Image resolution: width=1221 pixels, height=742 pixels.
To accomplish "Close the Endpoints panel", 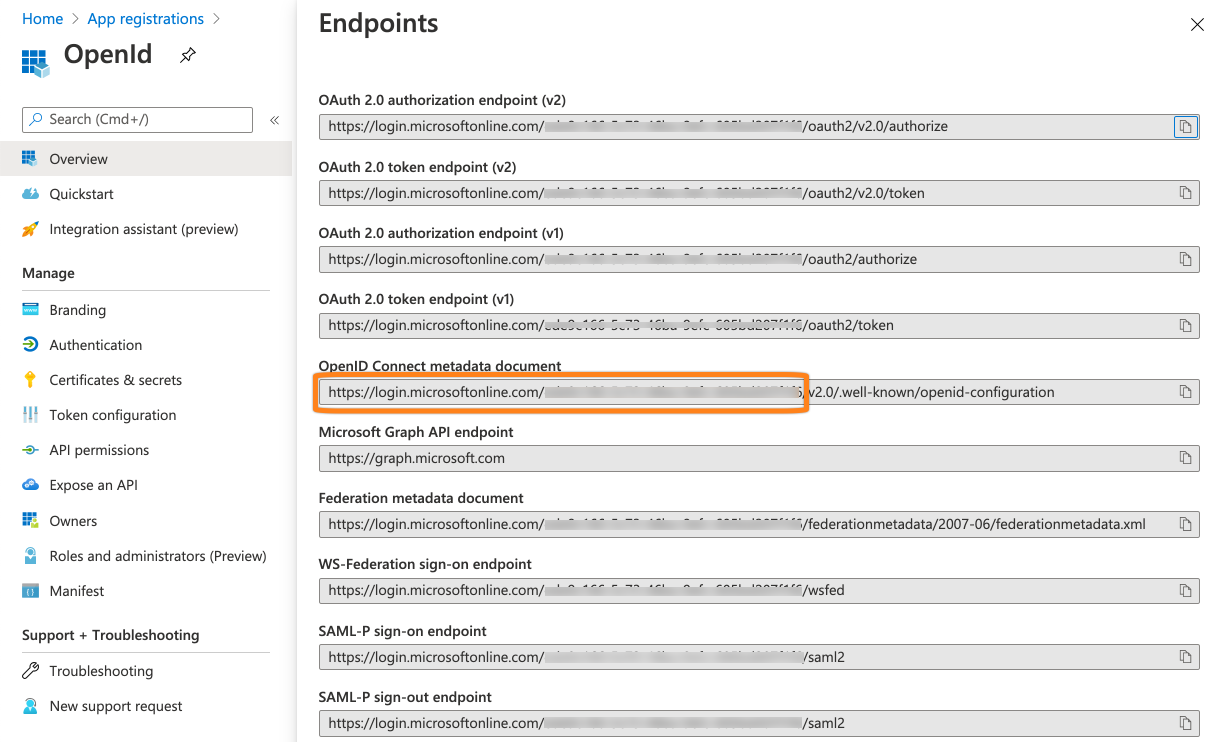I will (x=1197, y=24).
